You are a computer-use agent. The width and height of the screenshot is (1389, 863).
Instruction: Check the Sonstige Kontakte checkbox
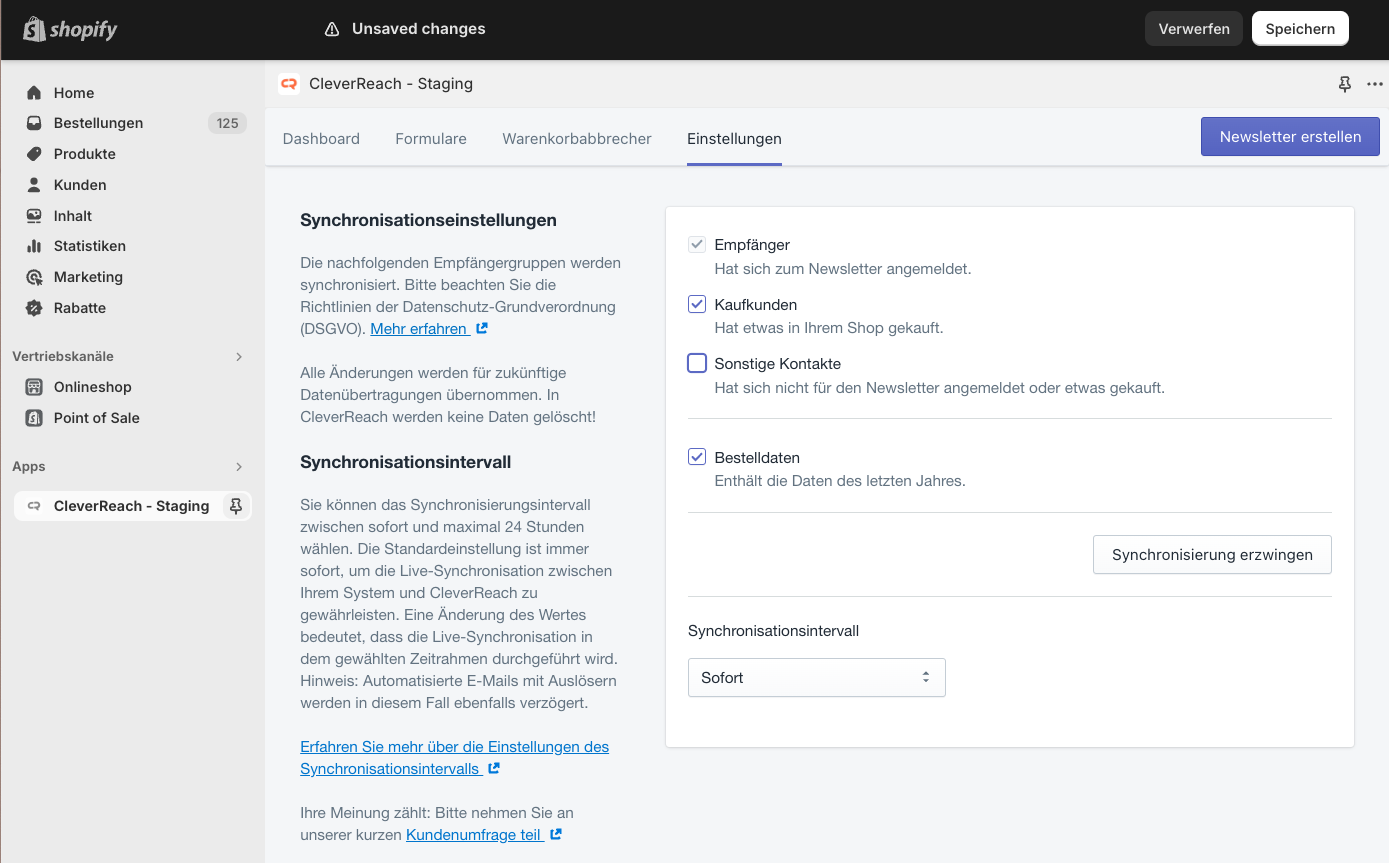[x=697, y=363]
